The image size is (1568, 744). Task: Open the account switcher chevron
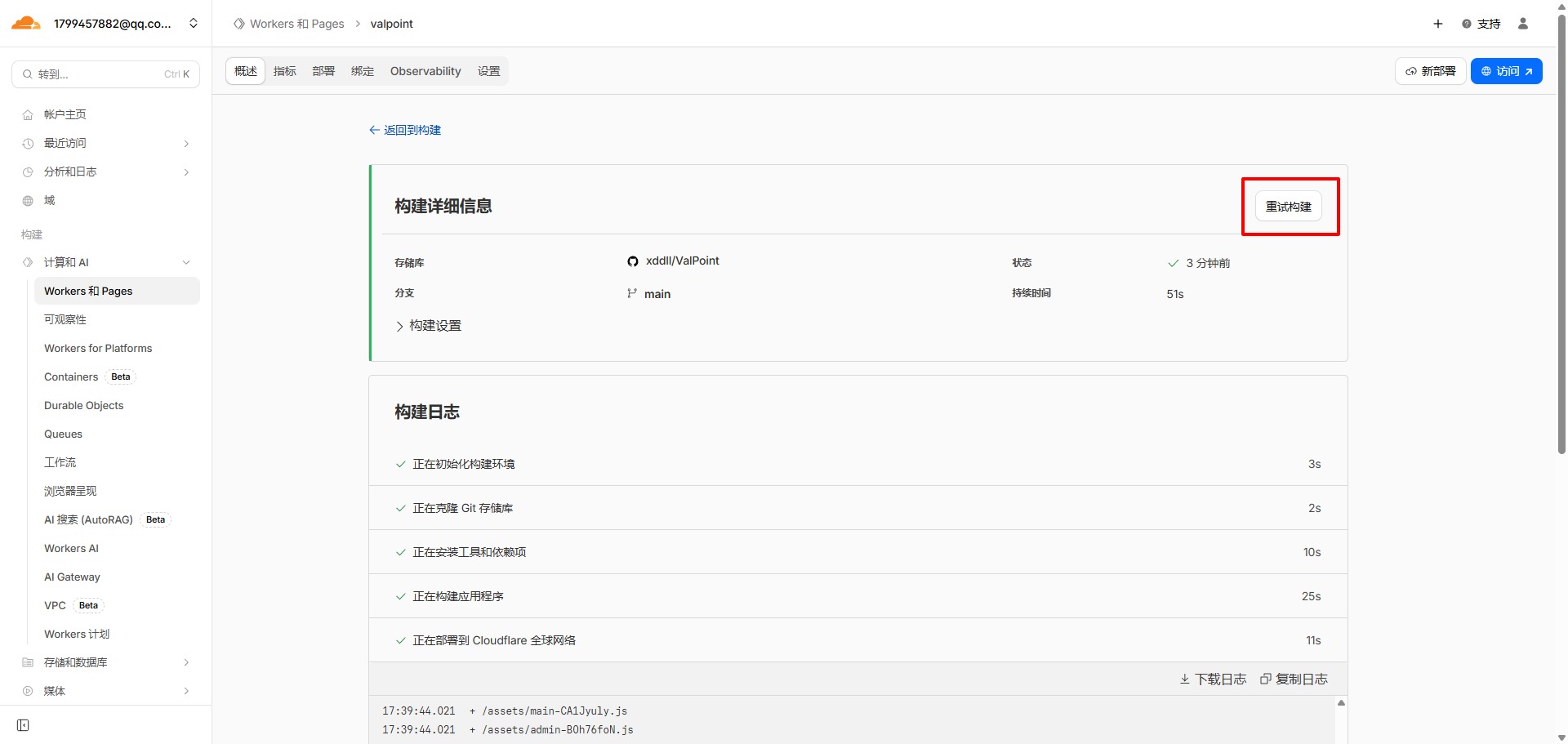point(194,23)
